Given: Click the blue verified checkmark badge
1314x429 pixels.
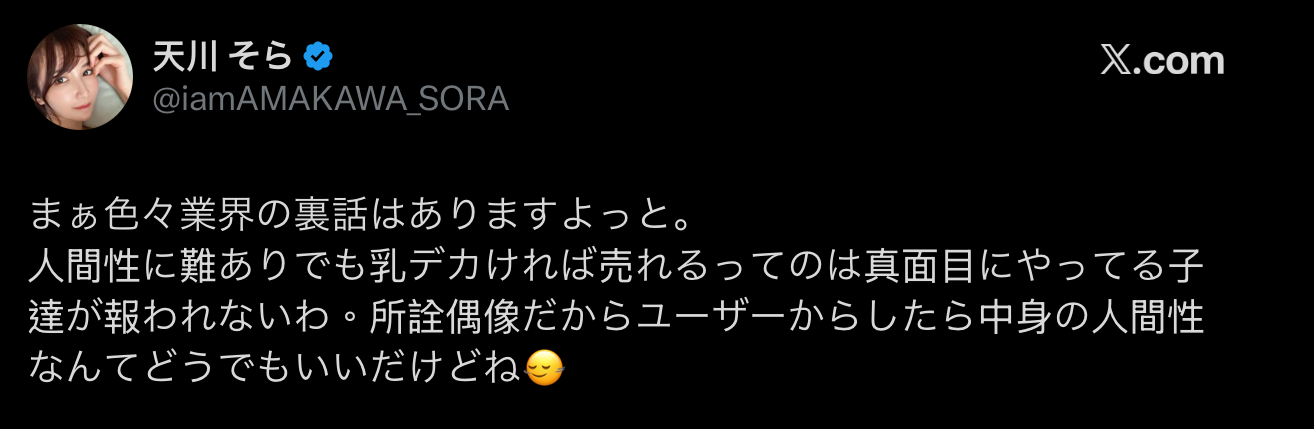Looking at the screenshot, I should tap(318, 58).
